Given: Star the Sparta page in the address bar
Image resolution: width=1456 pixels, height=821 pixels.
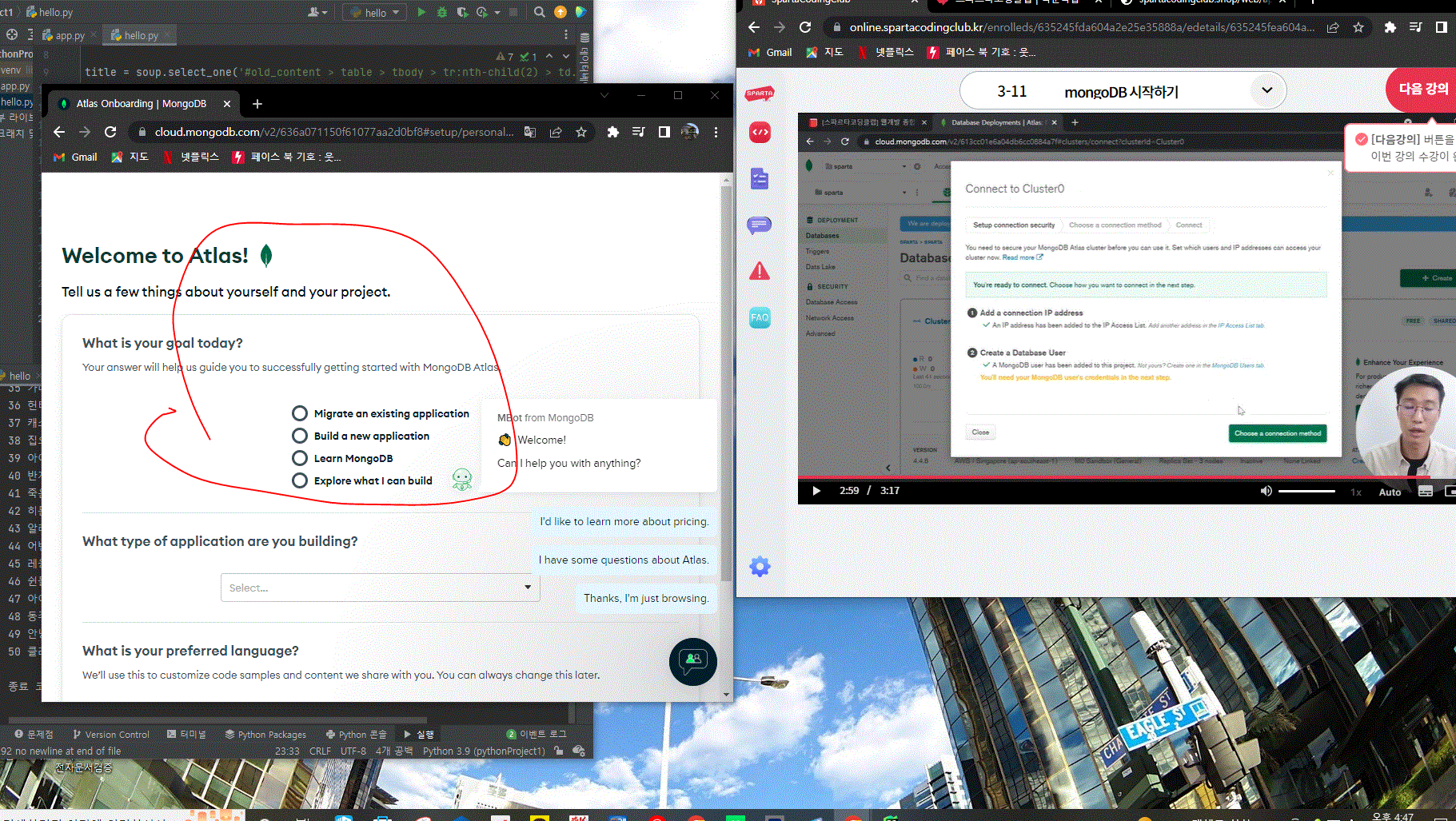Looking at the screenshot, I should click(x=1358, y=27).
